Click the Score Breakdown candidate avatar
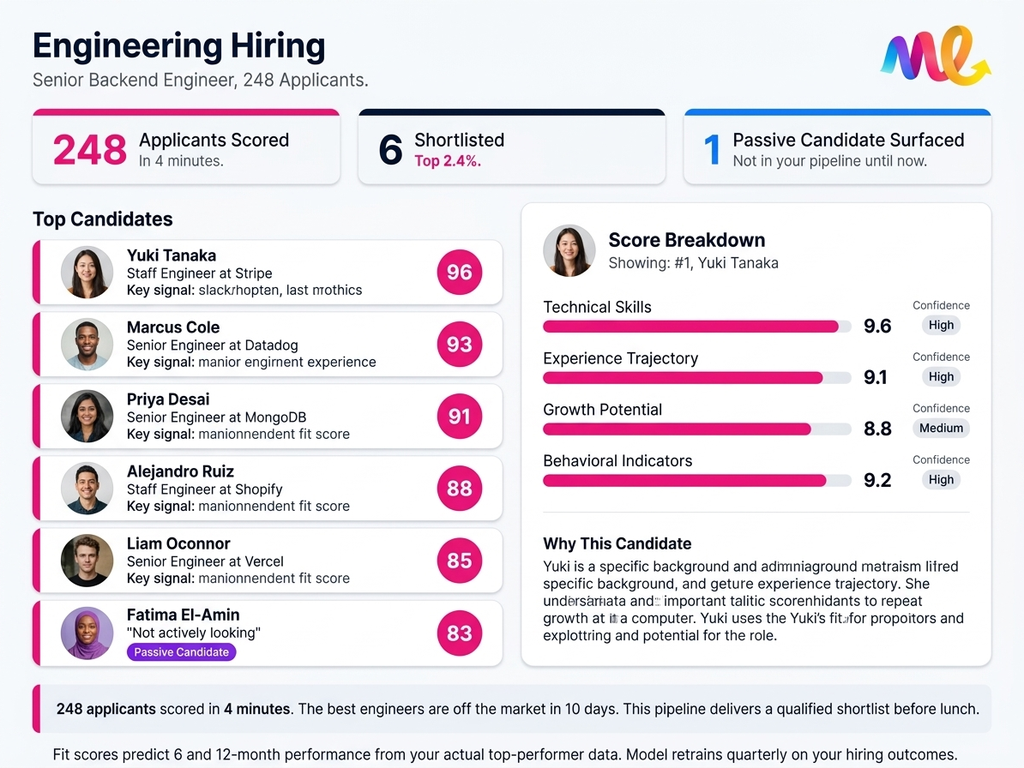 click(x=569, y=250)
